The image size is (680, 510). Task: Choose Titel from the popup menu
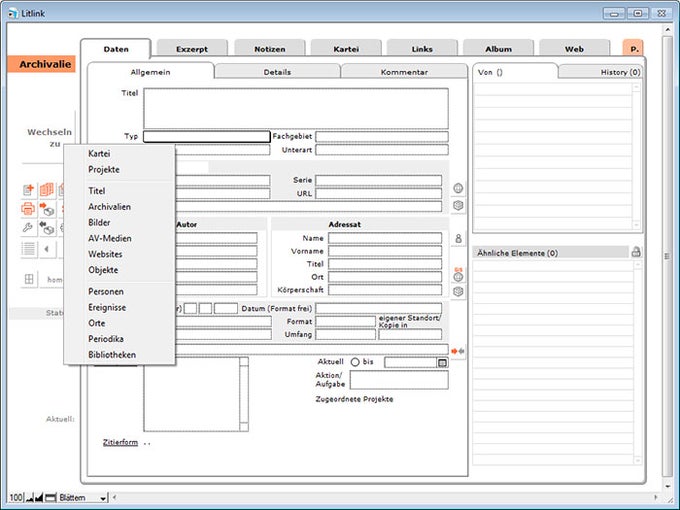point(97,191)
